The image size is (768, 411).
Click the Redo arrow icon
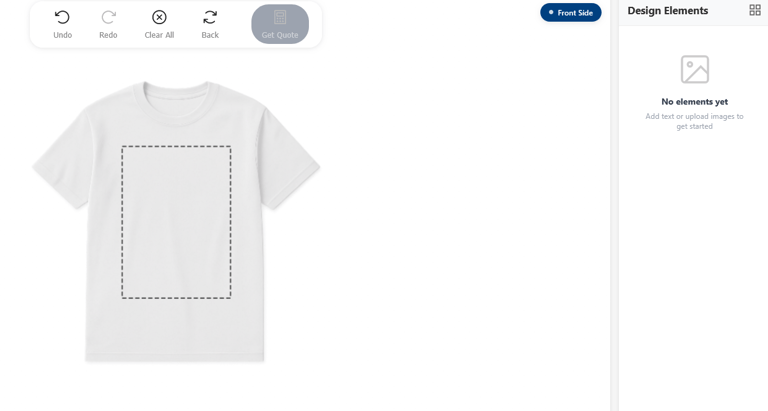[108, 18]
